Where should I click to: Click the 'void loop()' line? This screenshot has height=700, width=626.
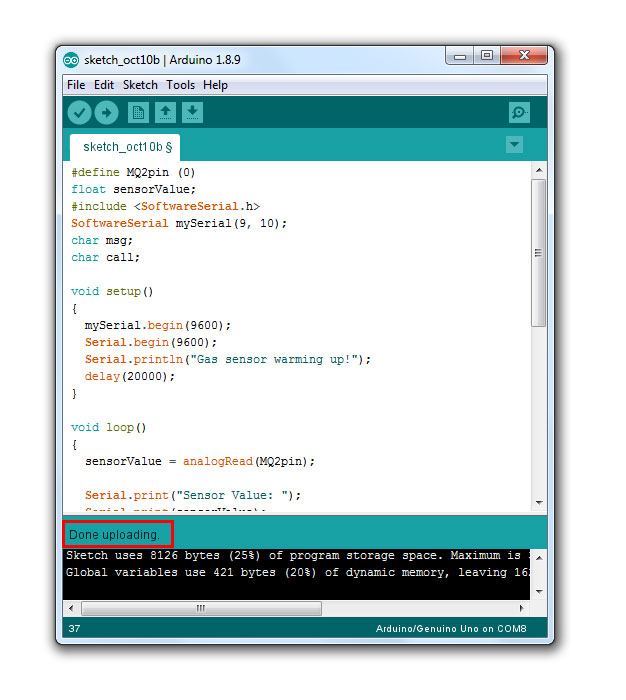coord(109,427)
